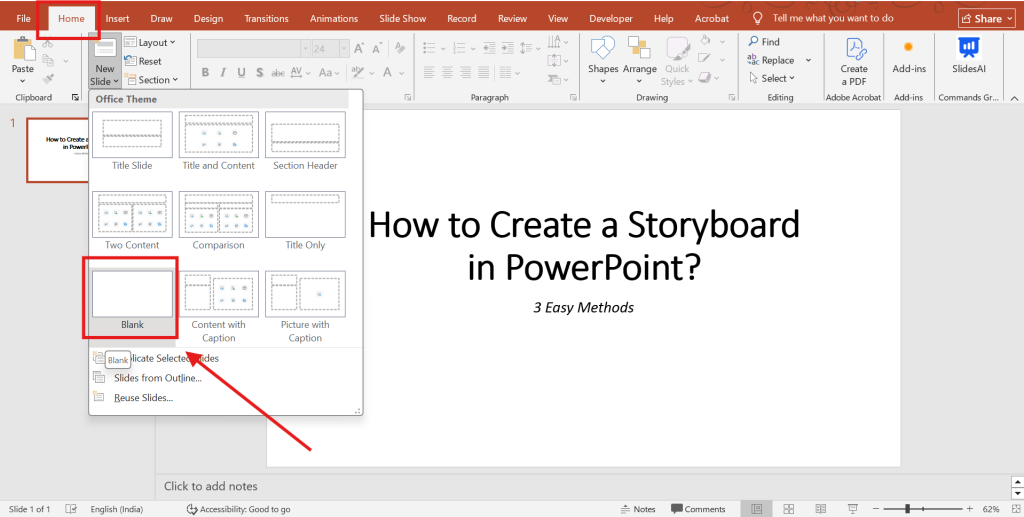Expand the Select dropdown in Editing

[x=771, y=78]
